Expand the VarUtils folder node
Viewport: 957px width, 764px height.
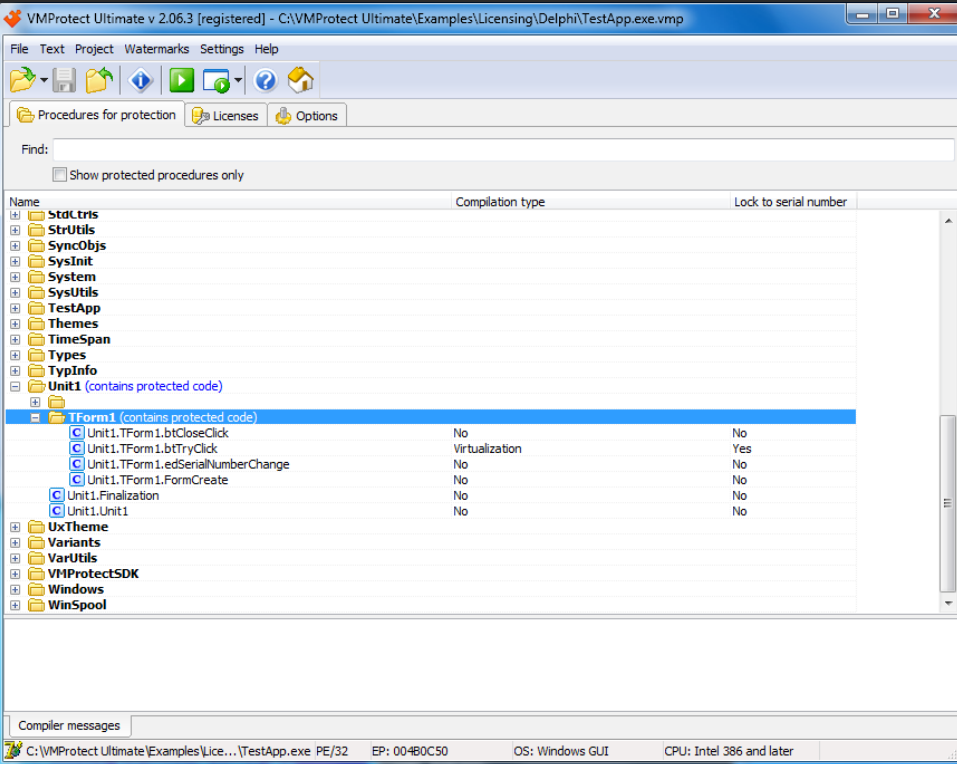(x=15, y=558)
